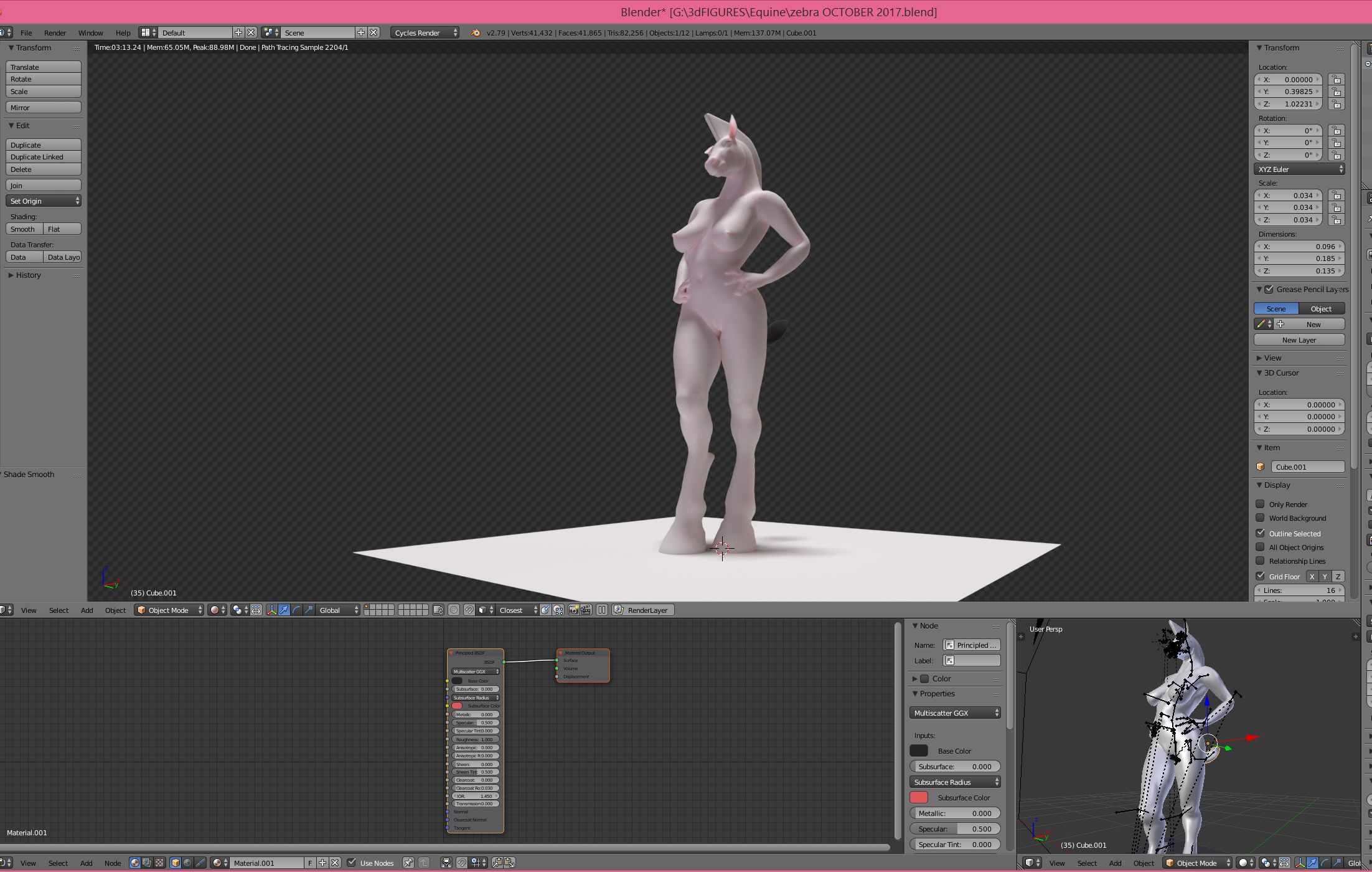This screenshot has height=872, width=1372.
Task: Click the red Subsurface Color swatch in panel
Action: point(918,798)
